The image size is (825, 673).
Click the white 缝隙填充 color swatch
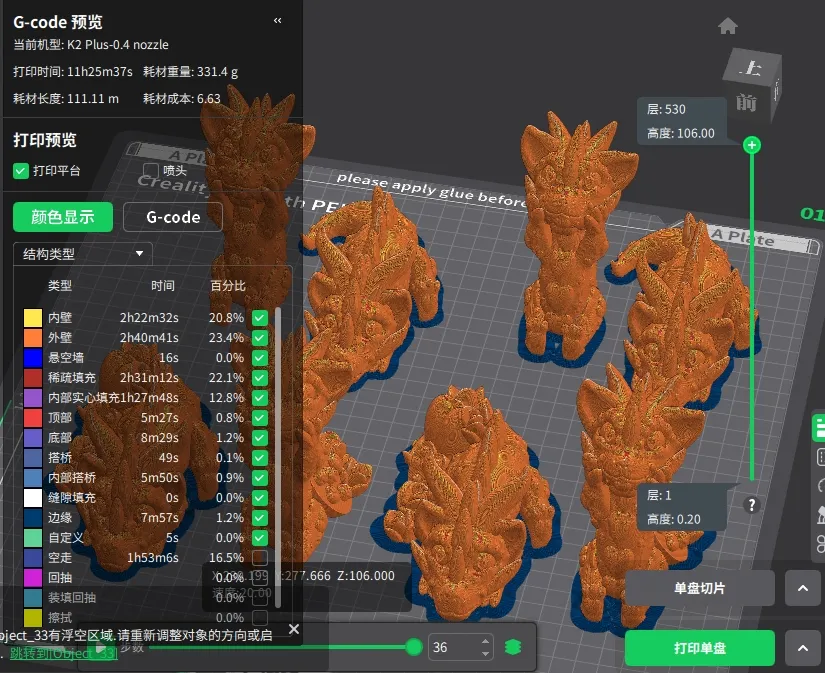[33, 498]
